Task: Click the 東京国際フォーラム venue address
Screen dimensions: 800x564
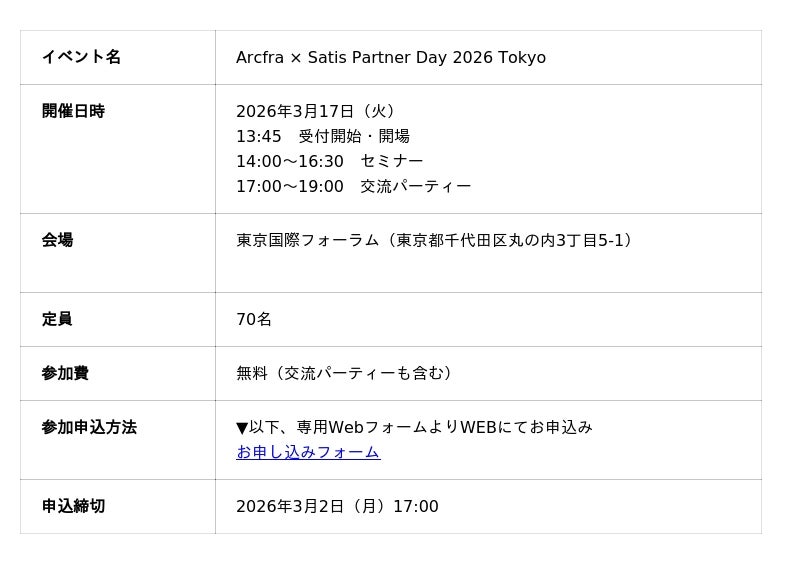Action: click(x=436, y=240)
